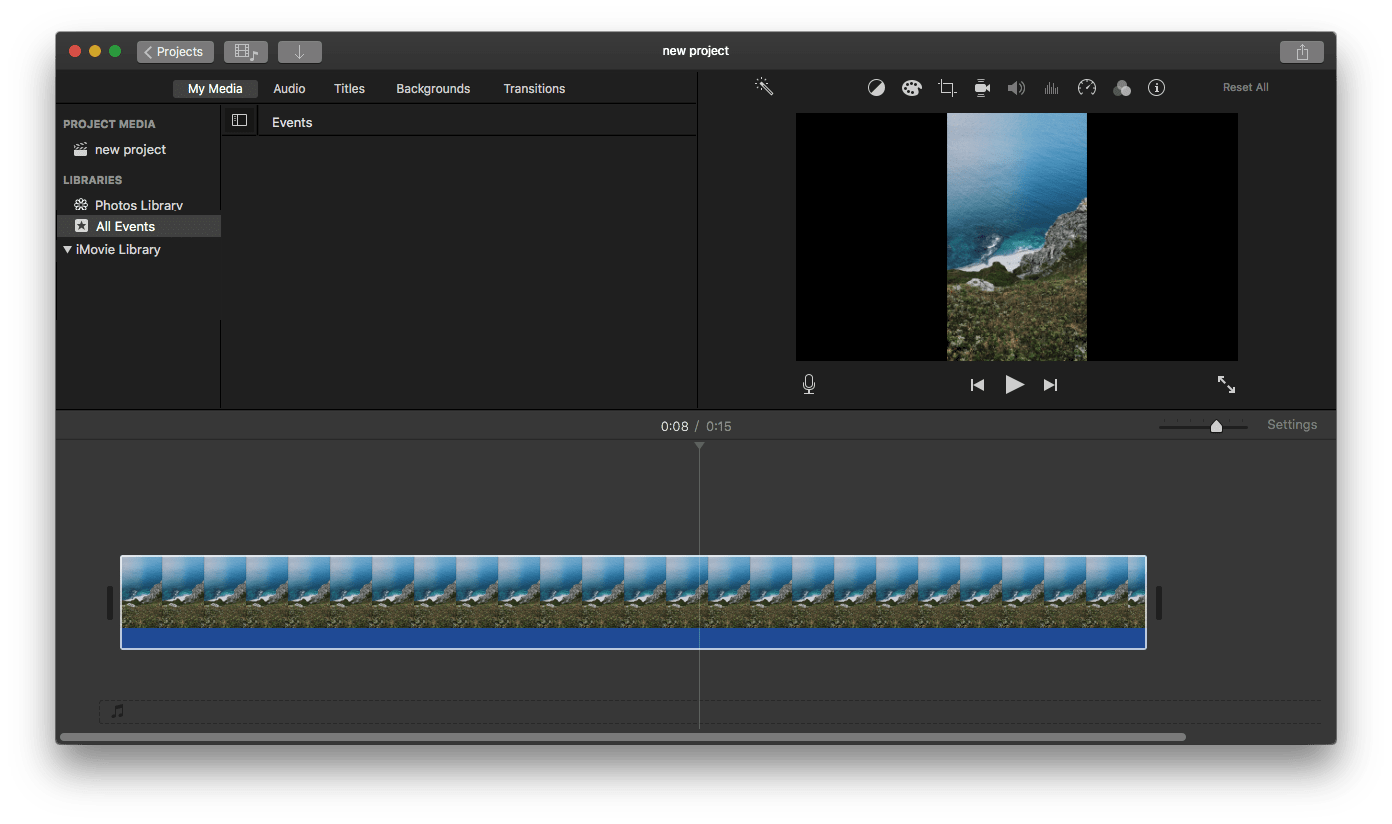Open the clip volume controls
The width and height of the screenshot is (1392, 824).
click(1016, 87)
